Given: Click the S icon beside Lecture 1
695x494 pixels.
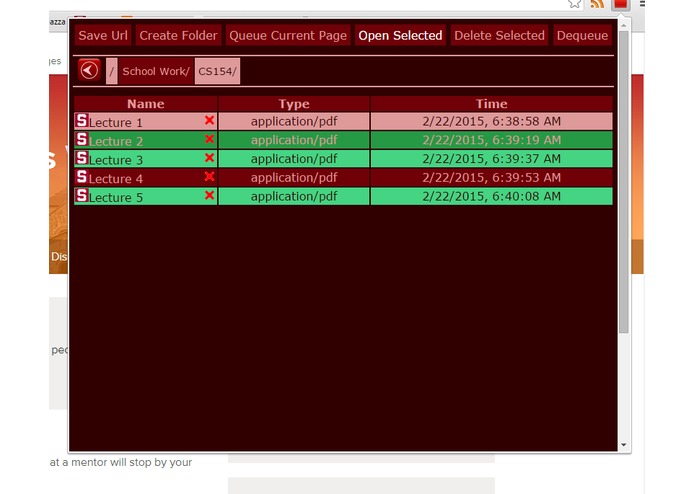Looking at the screenshot, I should 82,120.
